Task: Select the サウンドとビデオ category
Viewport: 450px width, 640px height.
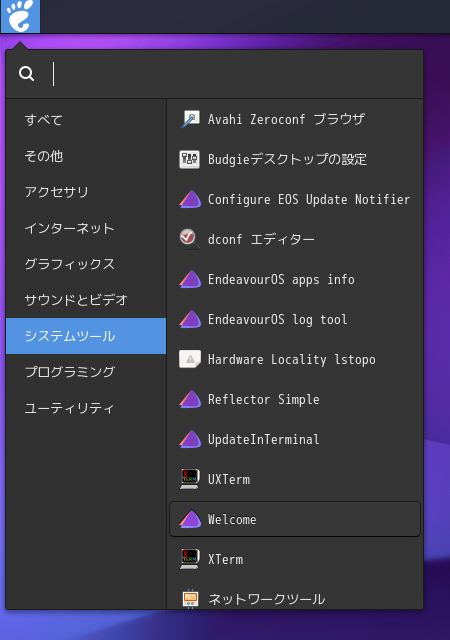Action: pyautogui.click(x=86, y=300)
